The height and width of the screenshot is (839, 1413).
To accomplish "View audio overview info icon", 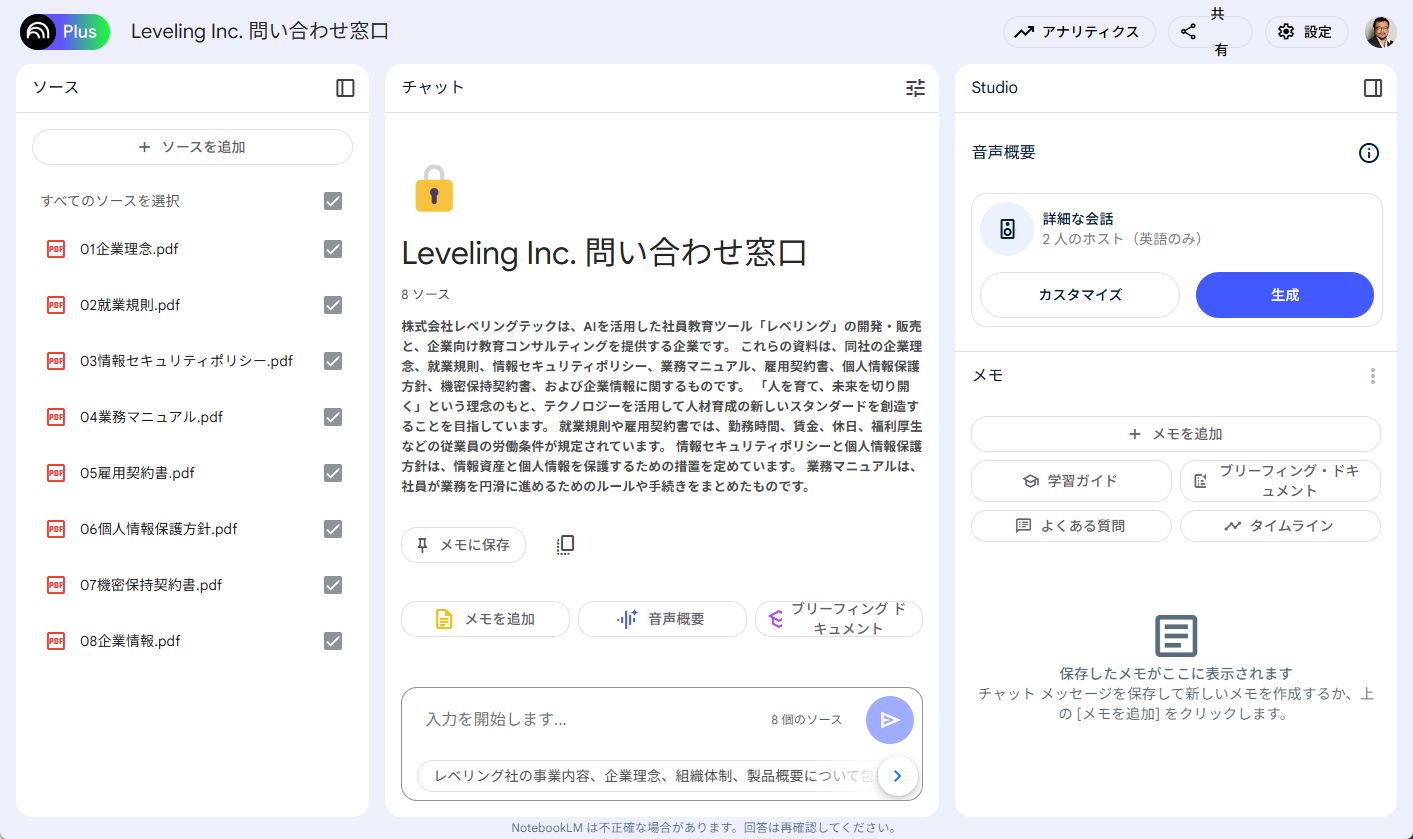I will tap(1369, 153).
